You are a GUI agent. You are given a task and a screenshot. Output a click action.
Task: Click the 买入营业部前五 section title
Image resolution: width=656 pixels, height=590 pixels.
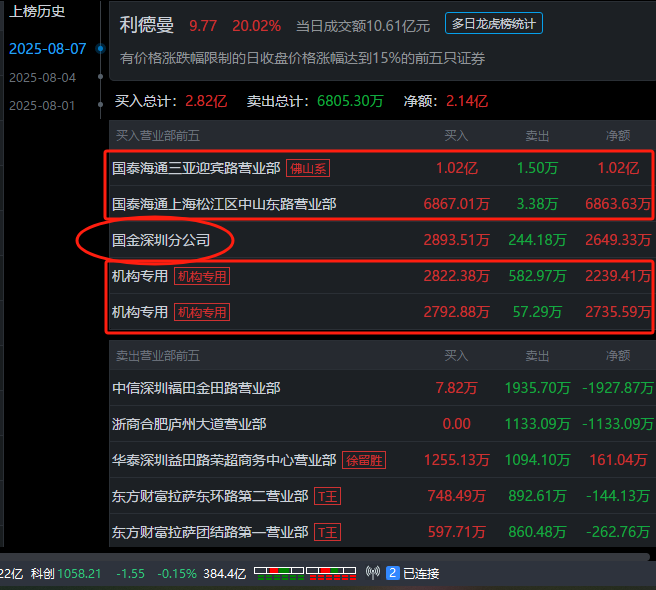[158, 136]
